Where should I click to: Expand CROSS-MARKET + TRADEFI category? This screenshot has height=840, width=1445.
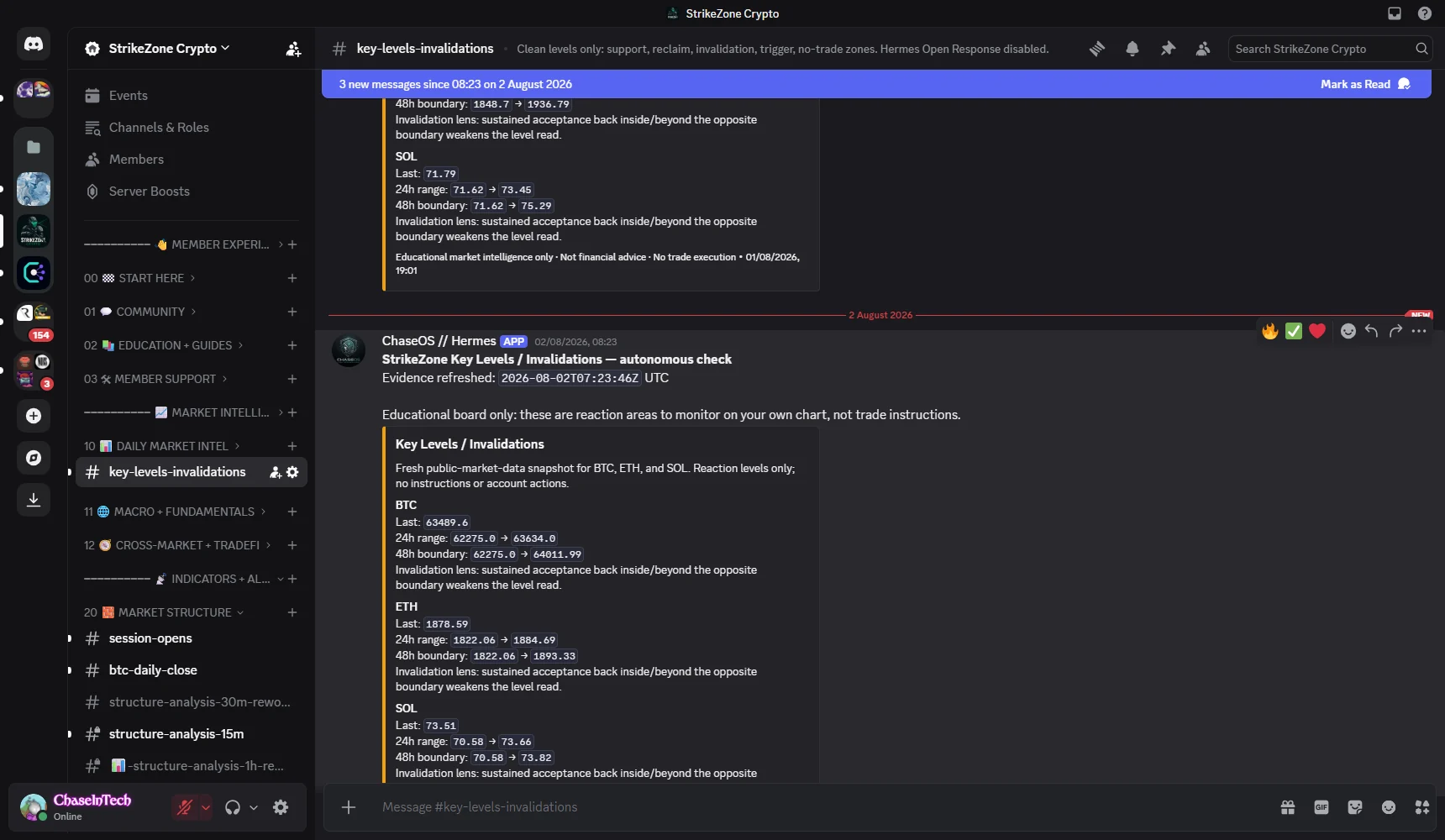tap(177, 545)
